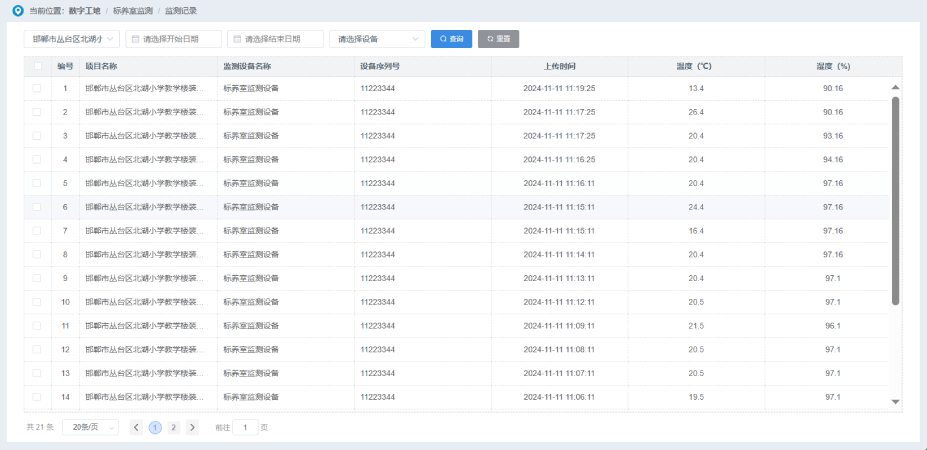The image size is (927, 450).
Task: Click 标养室监测 in the breadcrumb
Action: click(x=132, y=11)
